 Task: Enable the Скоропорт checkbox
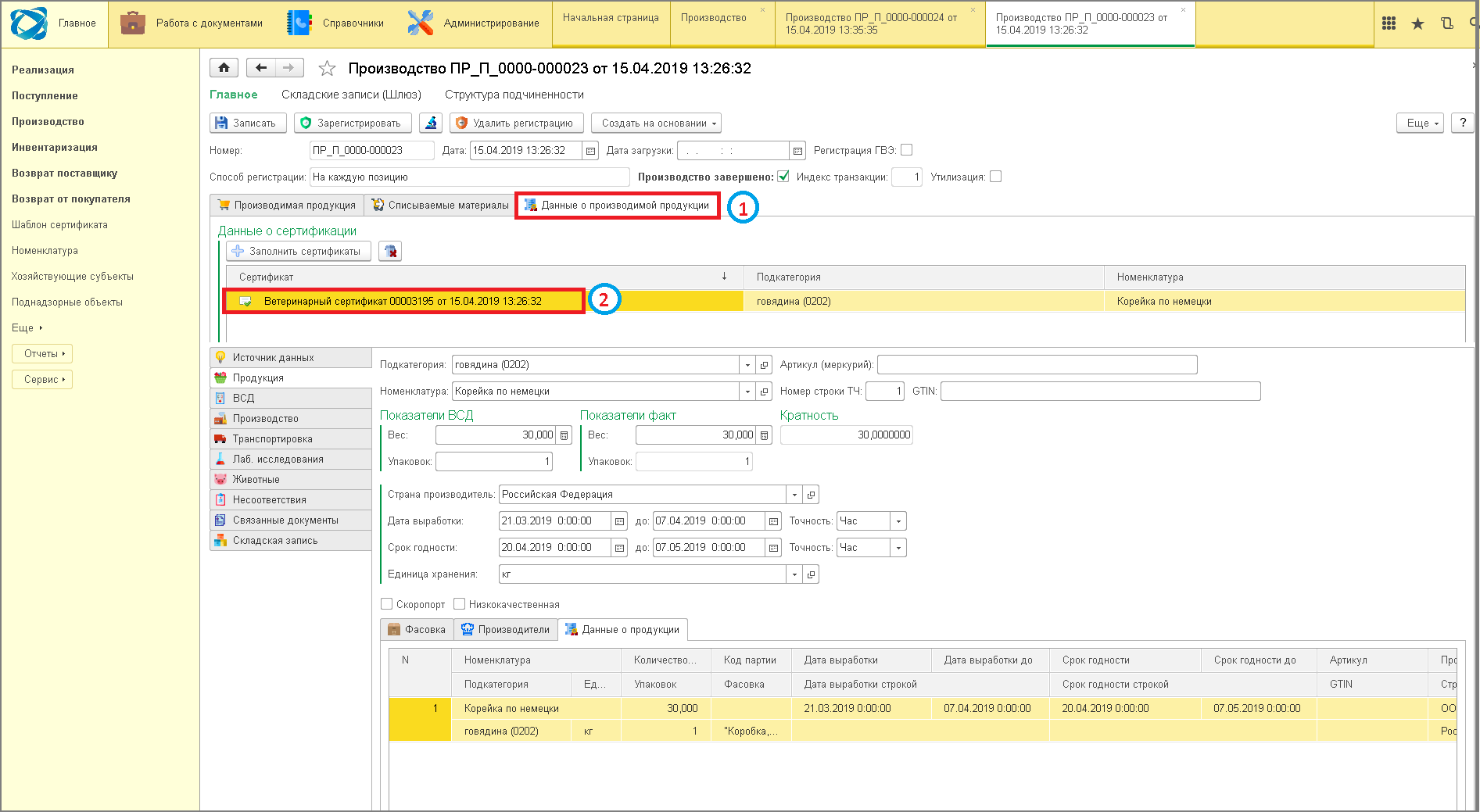pos(386,604)
